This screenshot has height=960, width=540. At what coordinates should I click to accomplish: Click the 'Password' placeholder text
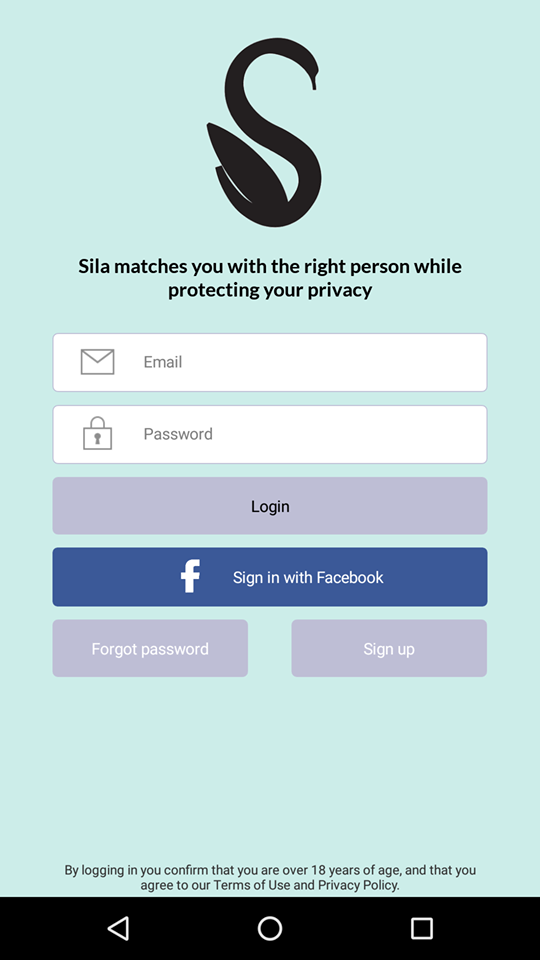click(x=178, y=433)
